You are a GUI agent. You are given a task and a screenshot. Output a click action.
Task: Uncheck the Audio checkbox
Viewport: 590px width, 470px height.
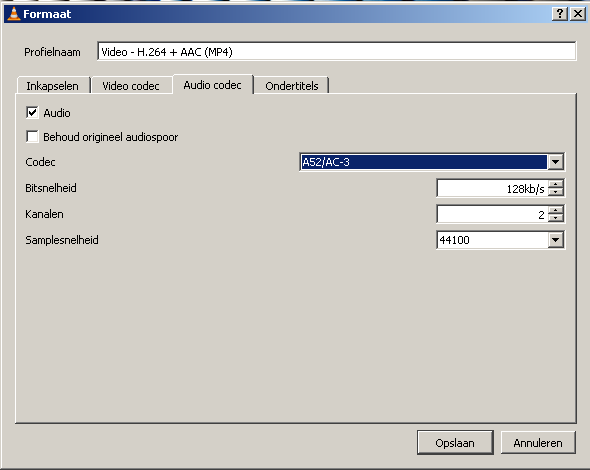click(32, 113)
